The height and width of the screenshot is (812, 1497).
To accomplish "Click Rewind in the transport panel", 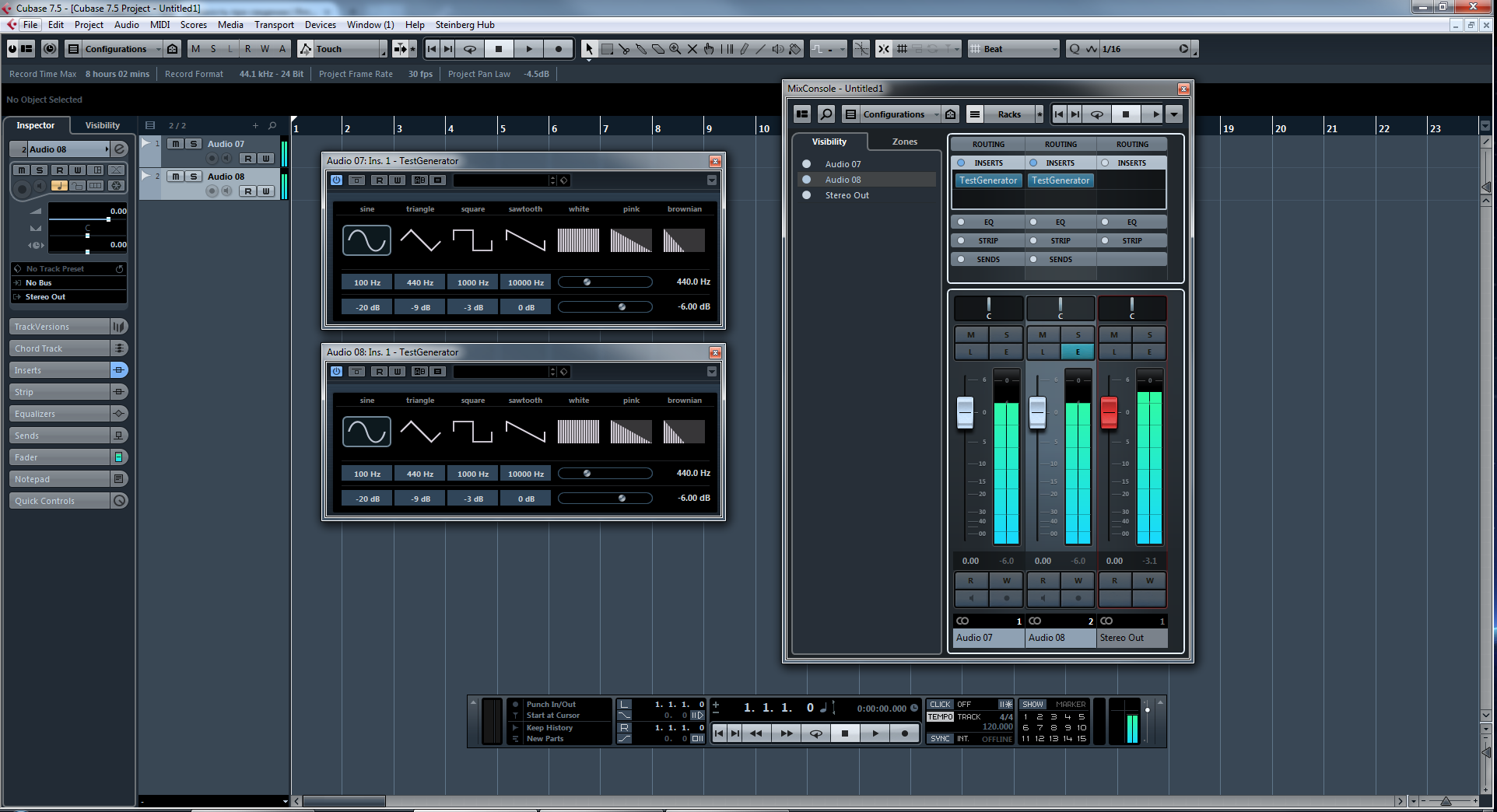I will tap(756, 733).
